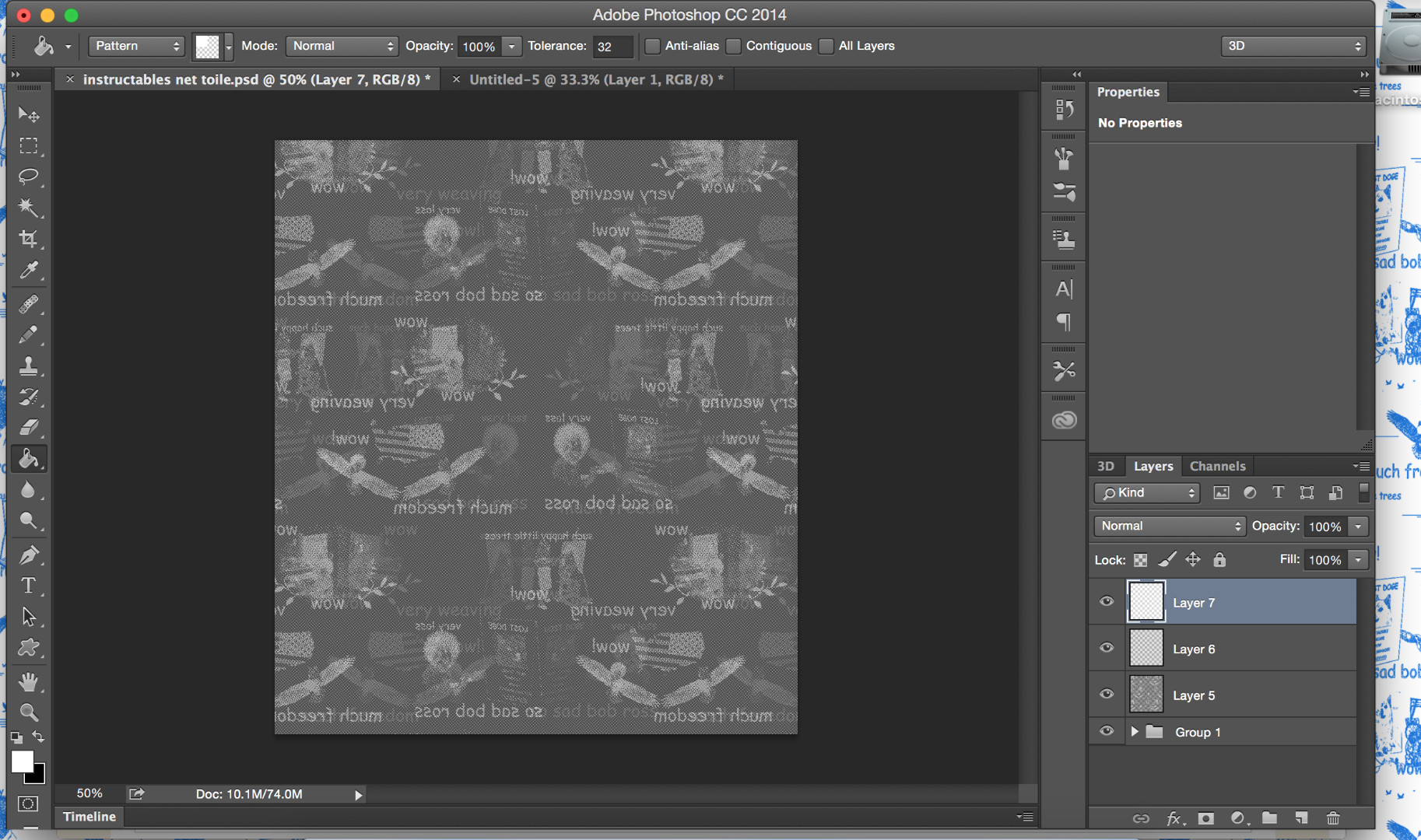The image size is (1421, 840).
Task: Enable the All Layers checkbox
Action: (826, 46)
